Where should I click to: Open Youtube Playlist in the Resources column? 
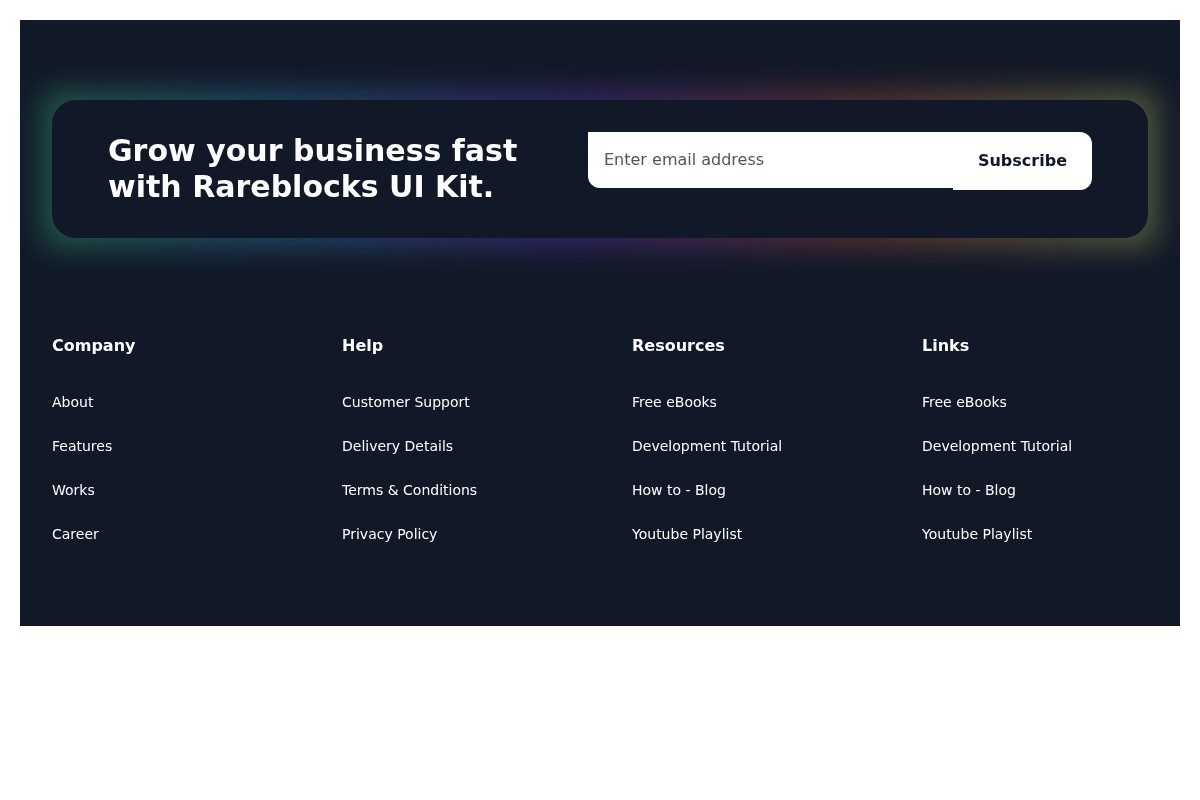pos(686,534)
